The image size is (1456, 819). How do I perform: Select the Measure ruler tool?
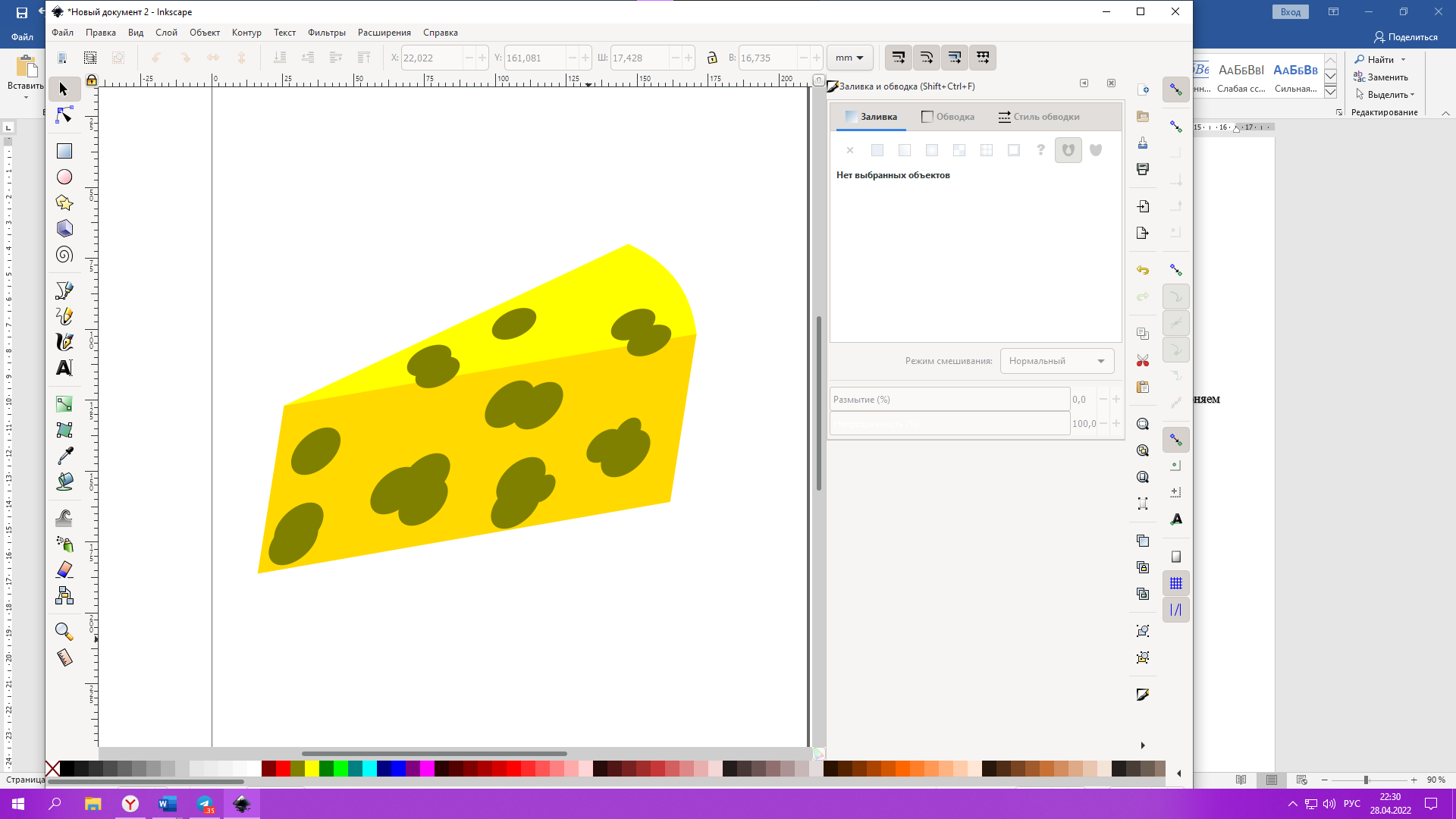pyautogui.click(x=64, y=657)
